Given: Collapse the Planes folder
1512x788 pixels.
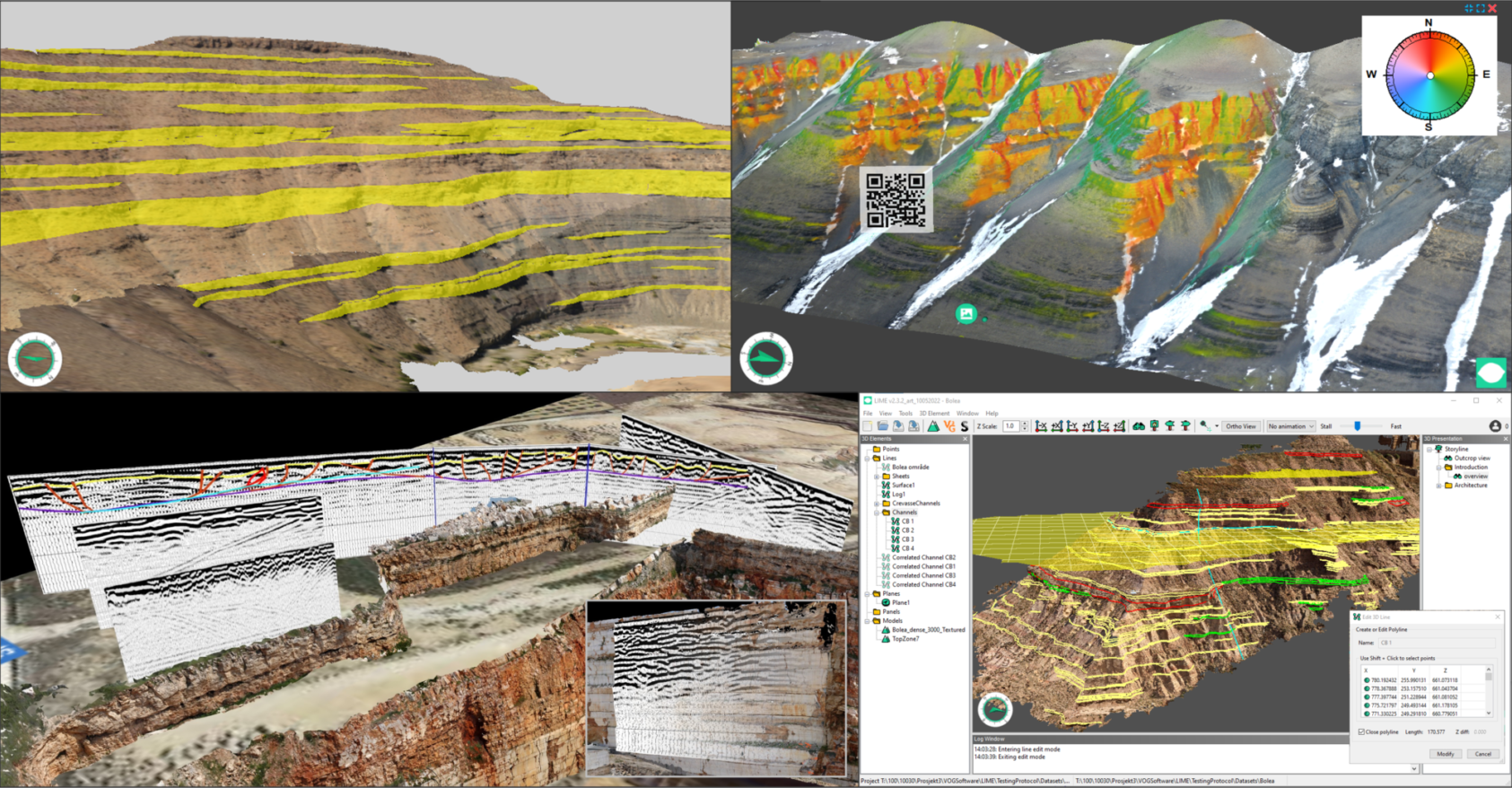Looking at the screenshot, I should (868, 593).
